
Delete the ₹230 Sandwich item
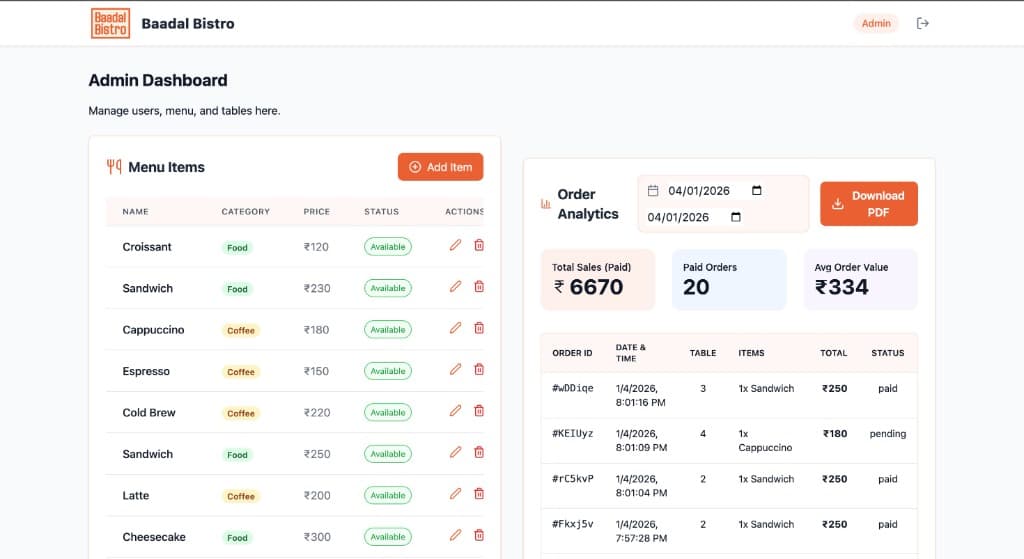(x=479, y=287)
